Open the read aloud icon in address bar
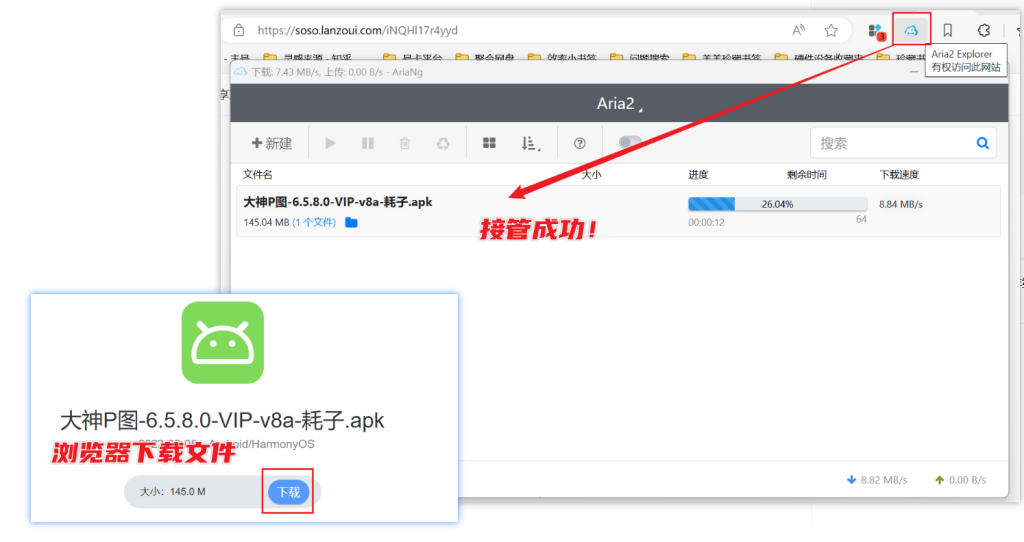1024x542 pixels. (798, 30)
